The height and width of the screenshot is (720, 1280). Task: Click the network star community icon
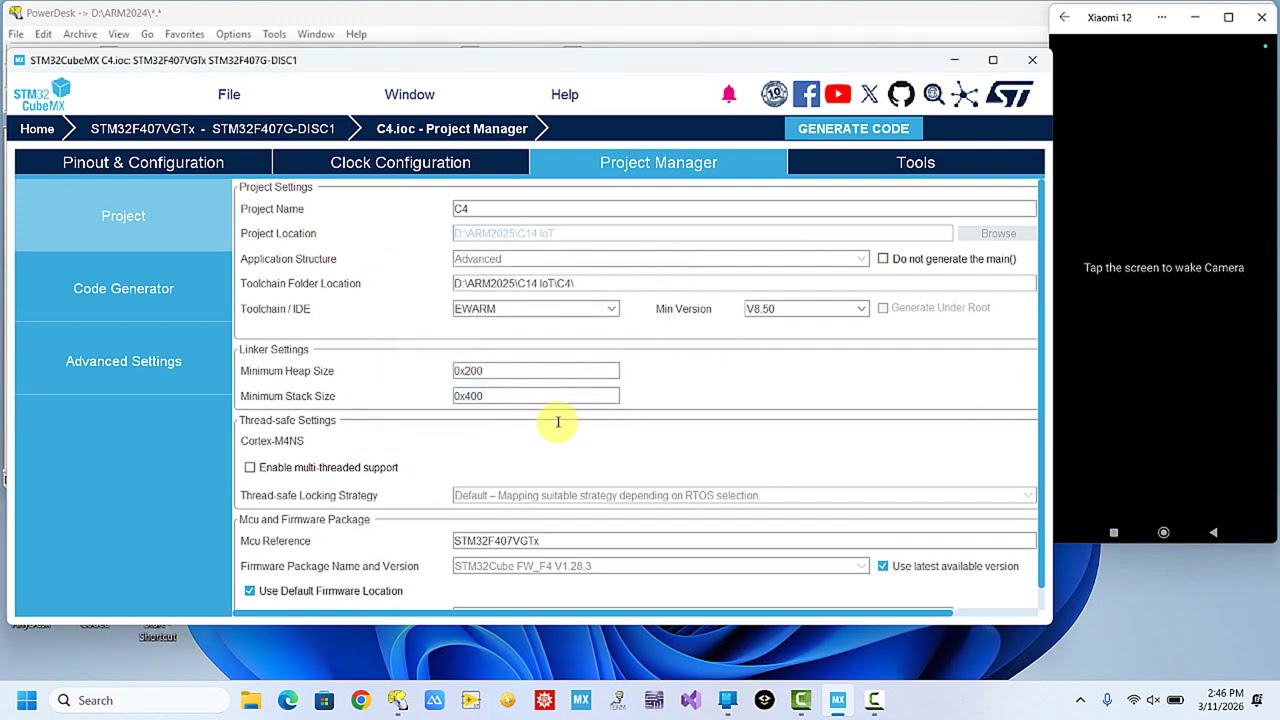click(965, 94)
